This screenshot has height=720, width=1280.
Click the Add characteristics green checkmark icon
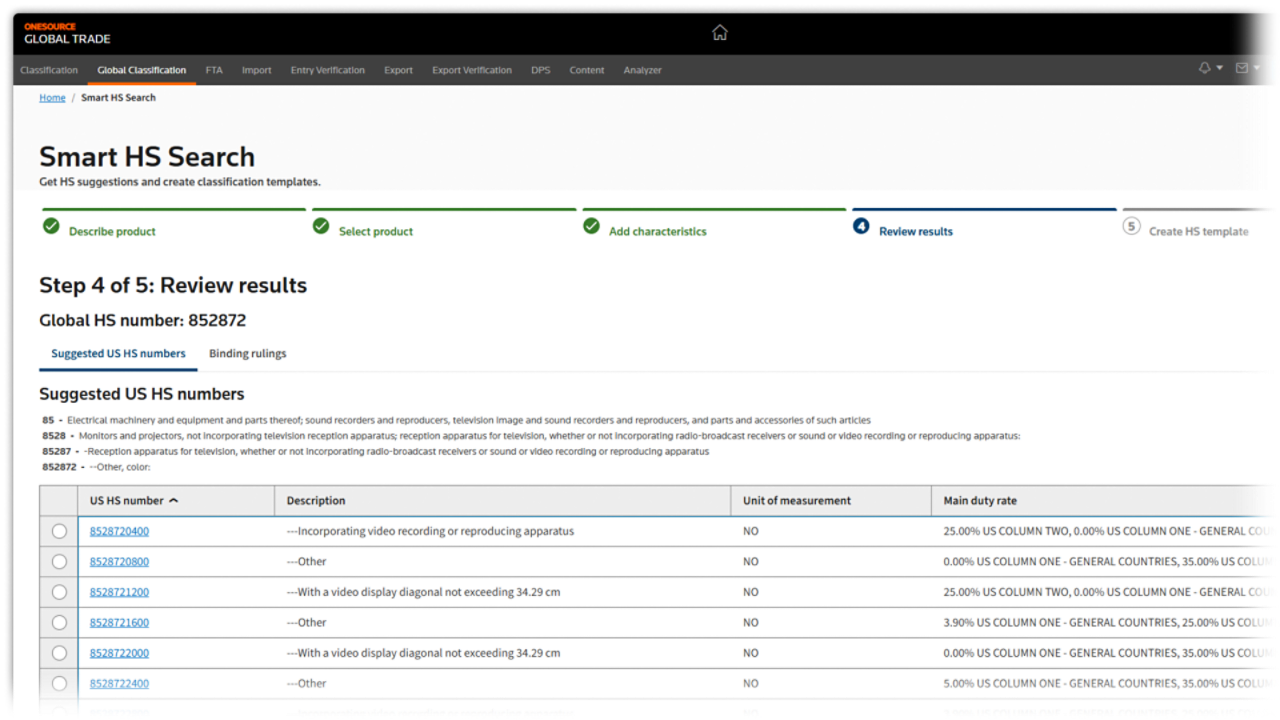pyautogui.click(x=591, y=227)
